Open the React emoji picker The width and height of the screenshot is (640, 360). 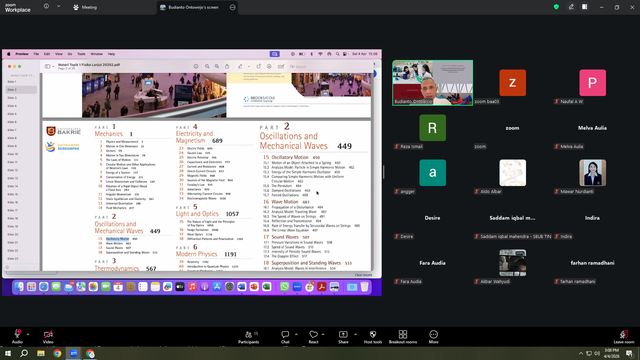tap(313, 337)
